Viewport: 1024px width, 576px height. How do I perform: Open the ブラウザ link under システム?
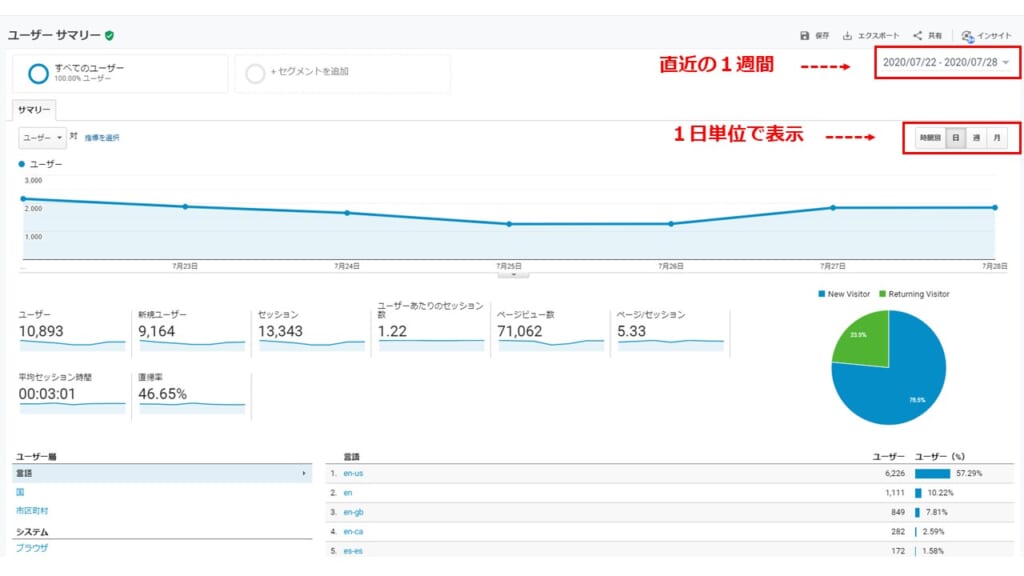coord(32,548)
